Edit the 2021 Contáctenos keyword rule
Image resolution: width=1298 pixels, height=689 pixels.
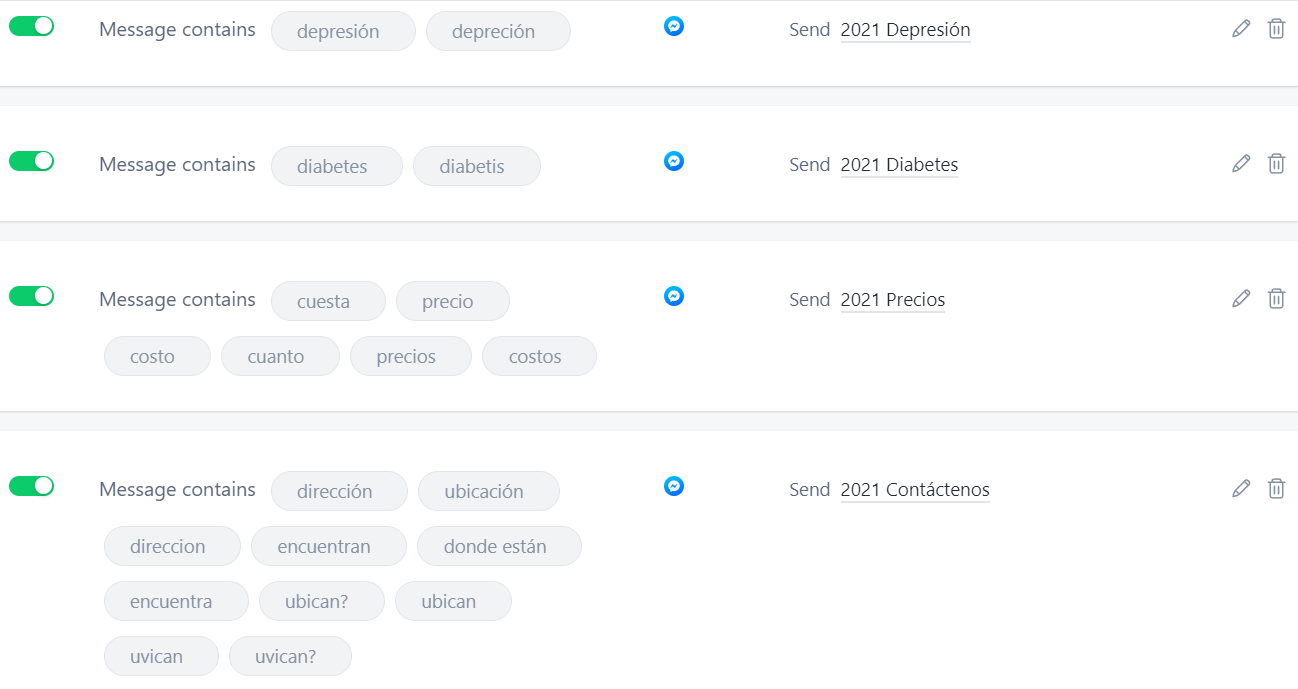[x=1241, y=489]
